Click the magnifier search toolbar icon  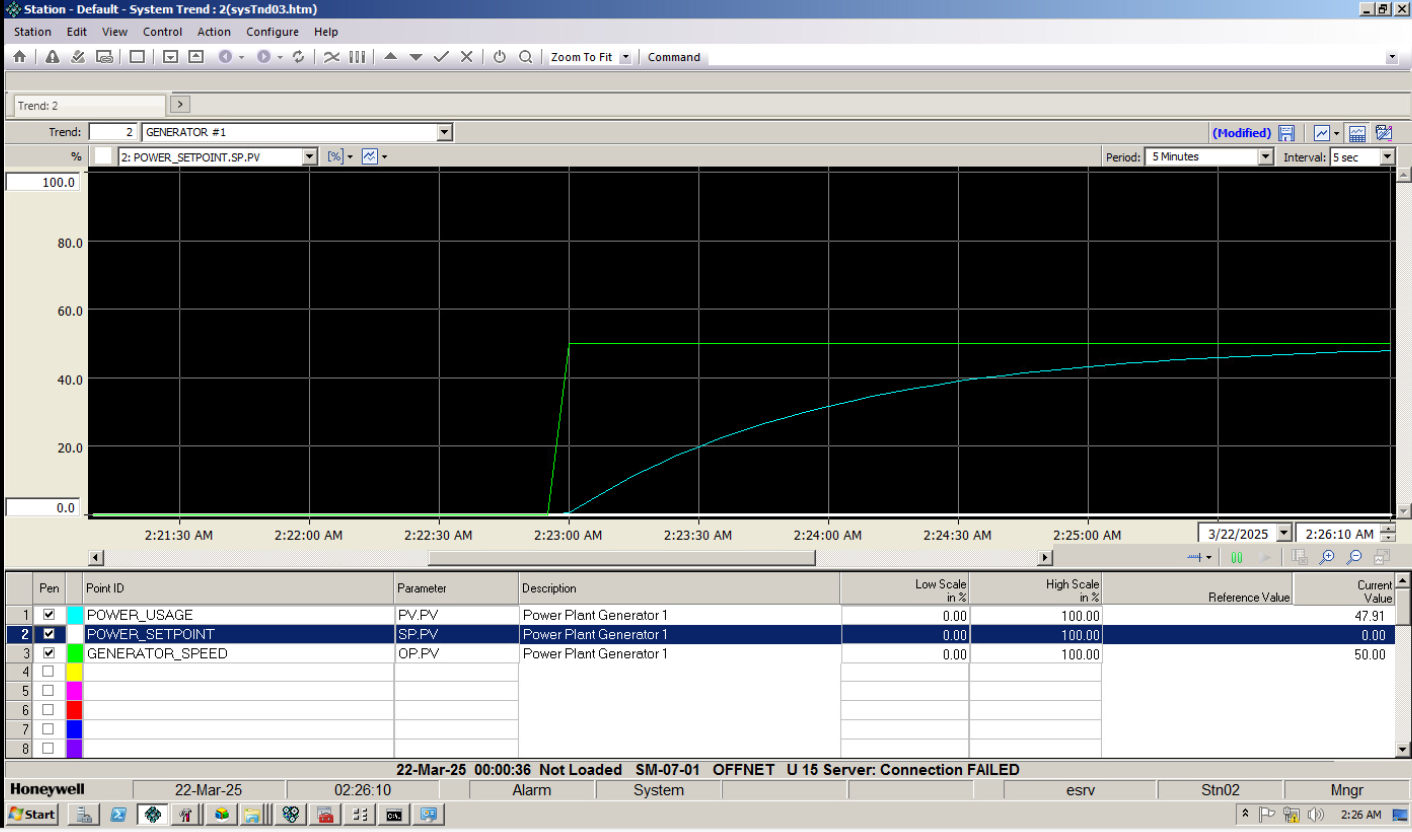click(x=526, y=57)
